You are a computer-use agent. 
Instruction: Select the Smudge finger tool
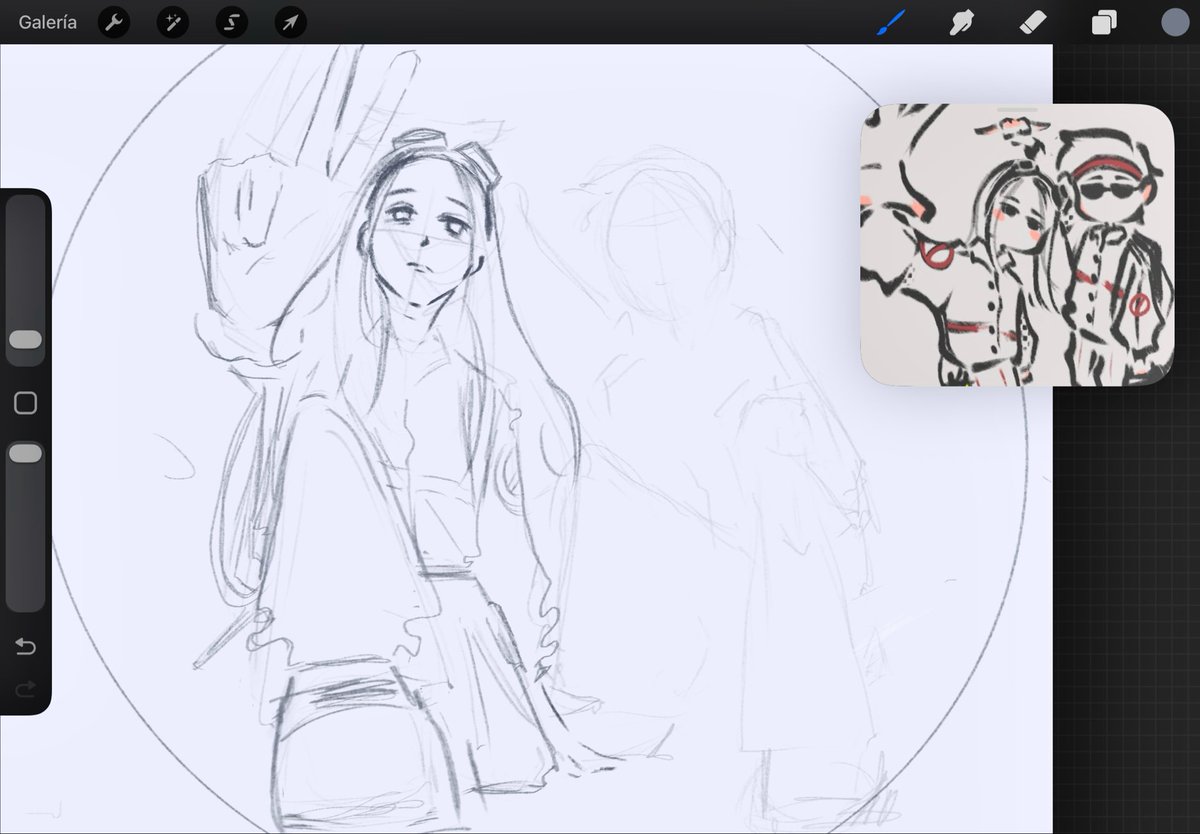point(961,23)
